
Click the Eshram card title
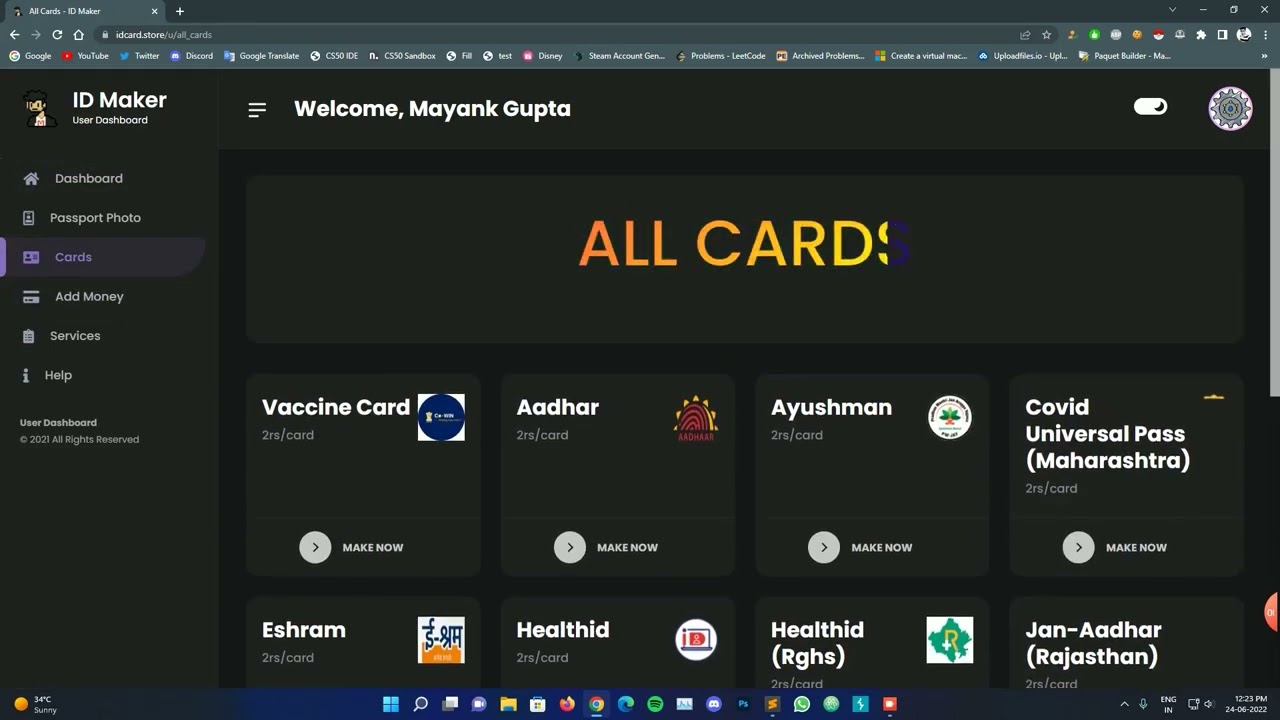(x=304, y=630)
